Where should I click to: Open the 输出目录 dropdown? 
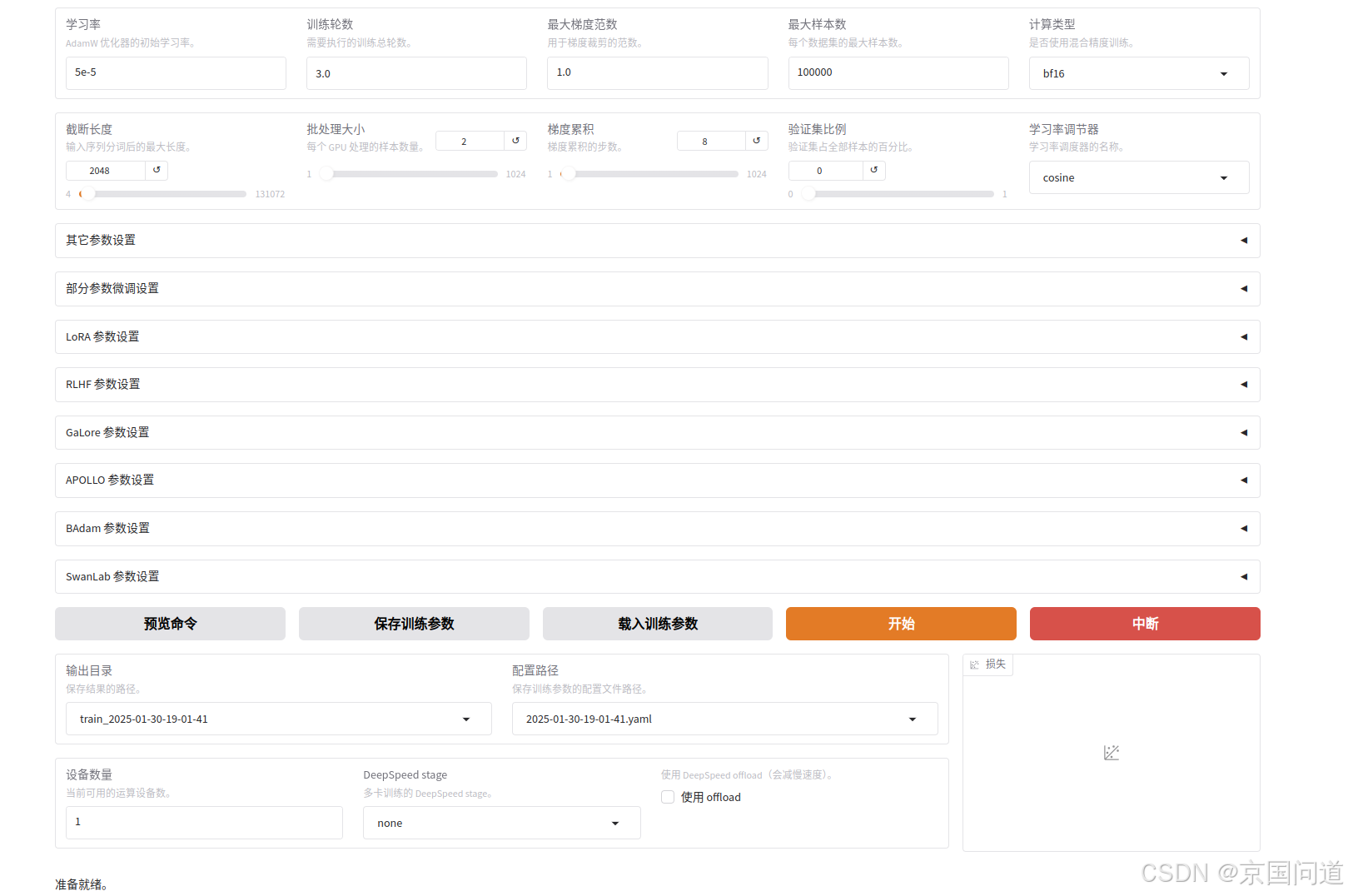[278, 719]
